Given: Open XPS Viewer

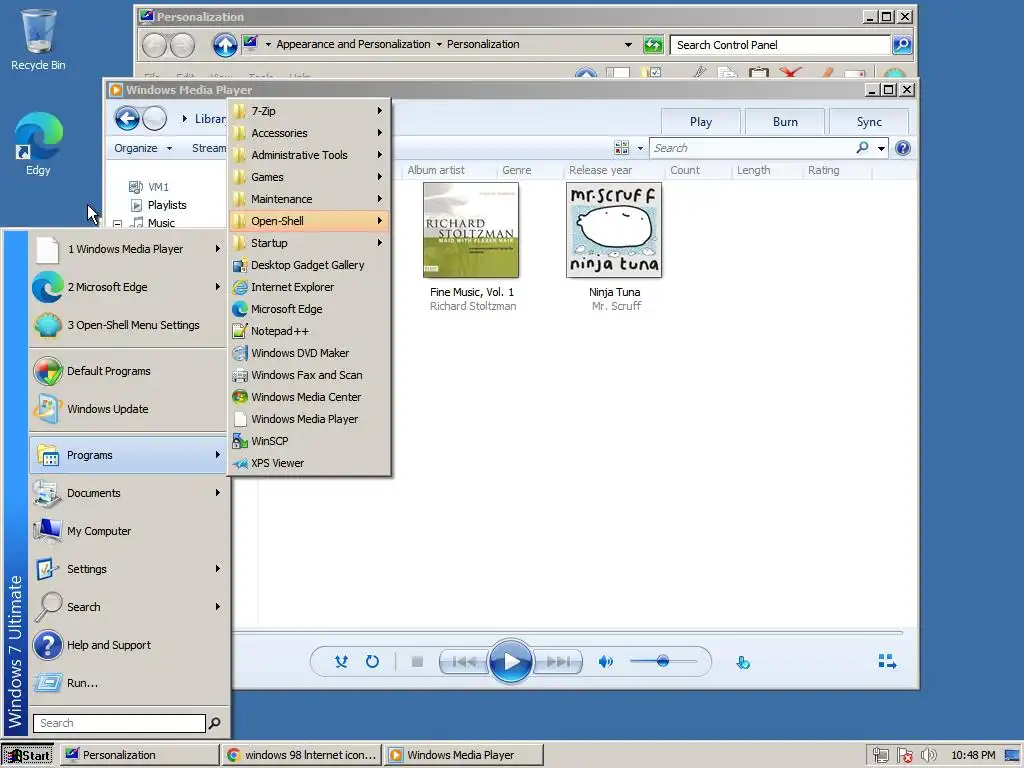Looking at the screenshot, I should coord(310,463).
